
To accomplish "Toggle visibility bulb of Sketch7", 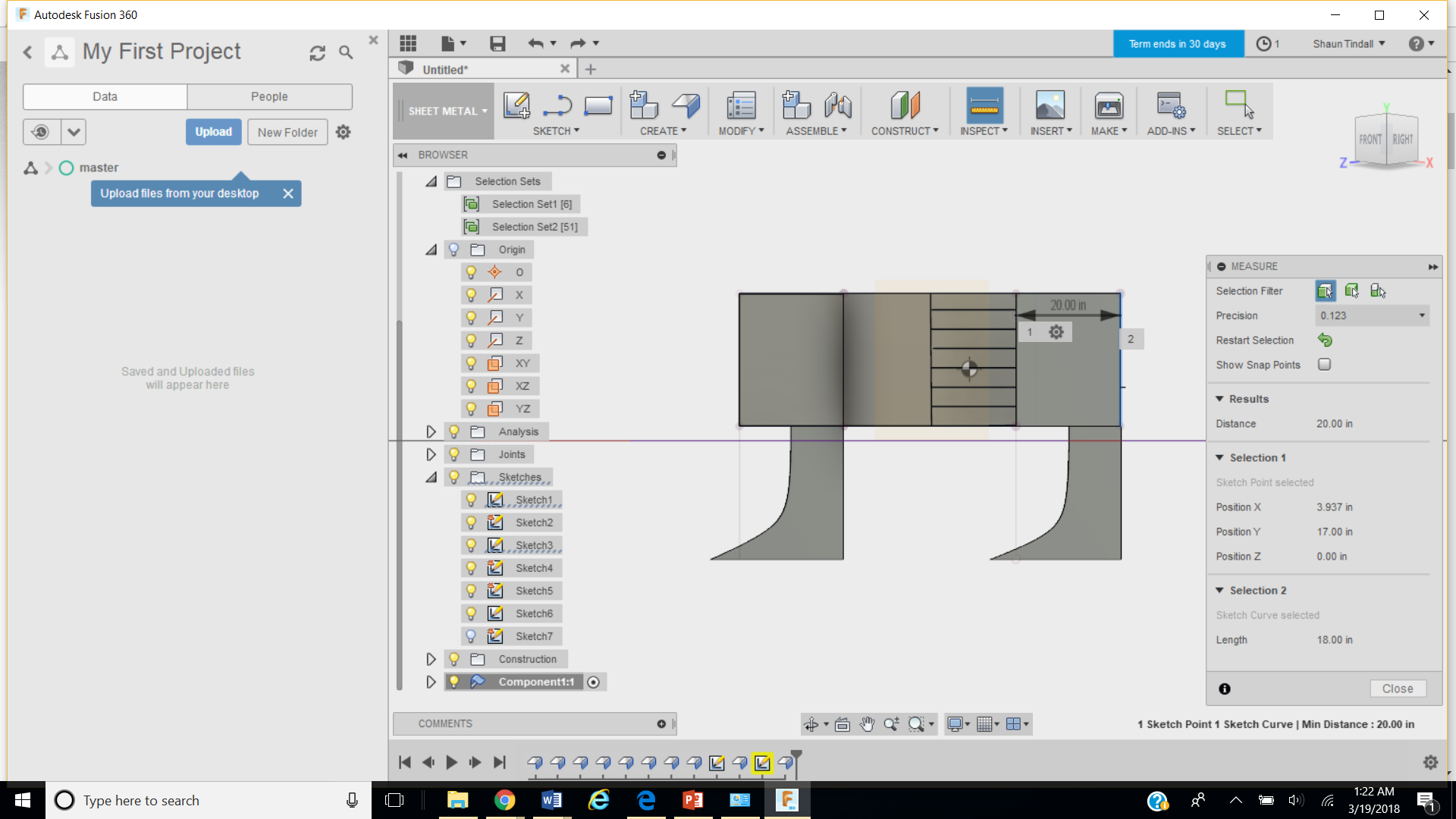I will click(x=471, y=636).
